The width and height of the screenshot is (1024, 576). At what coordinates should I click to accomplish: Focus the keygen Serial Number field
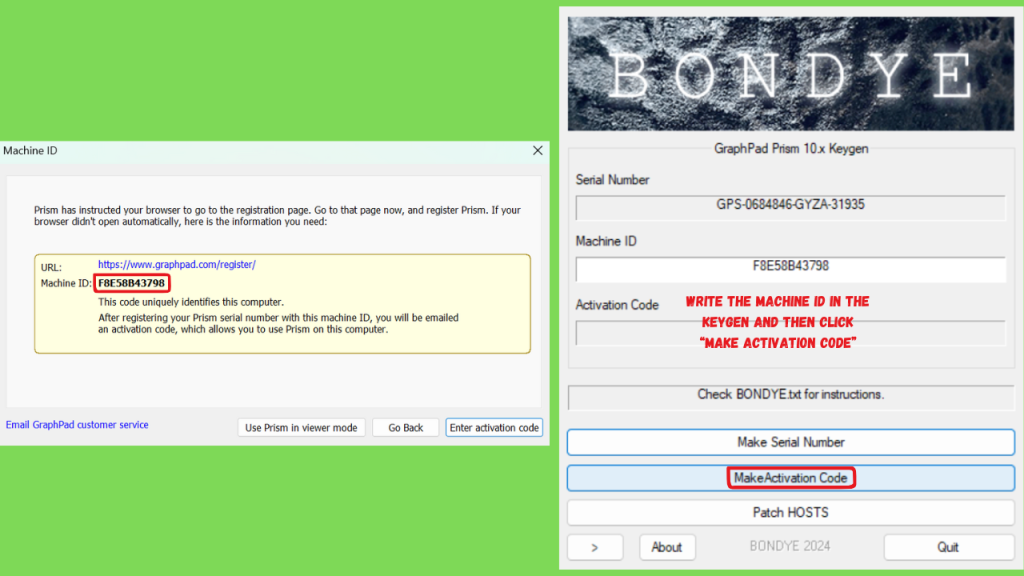(790, 207)
